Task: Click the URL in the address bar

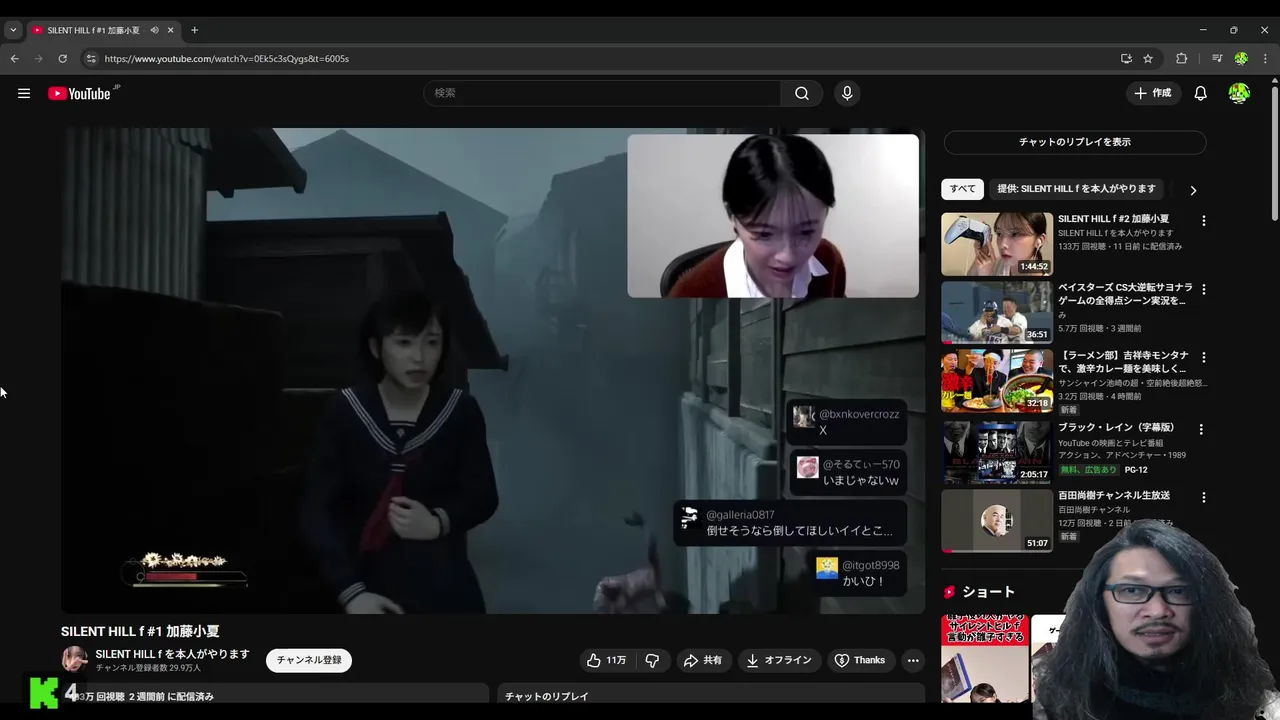Action: [x=227, y=58]
